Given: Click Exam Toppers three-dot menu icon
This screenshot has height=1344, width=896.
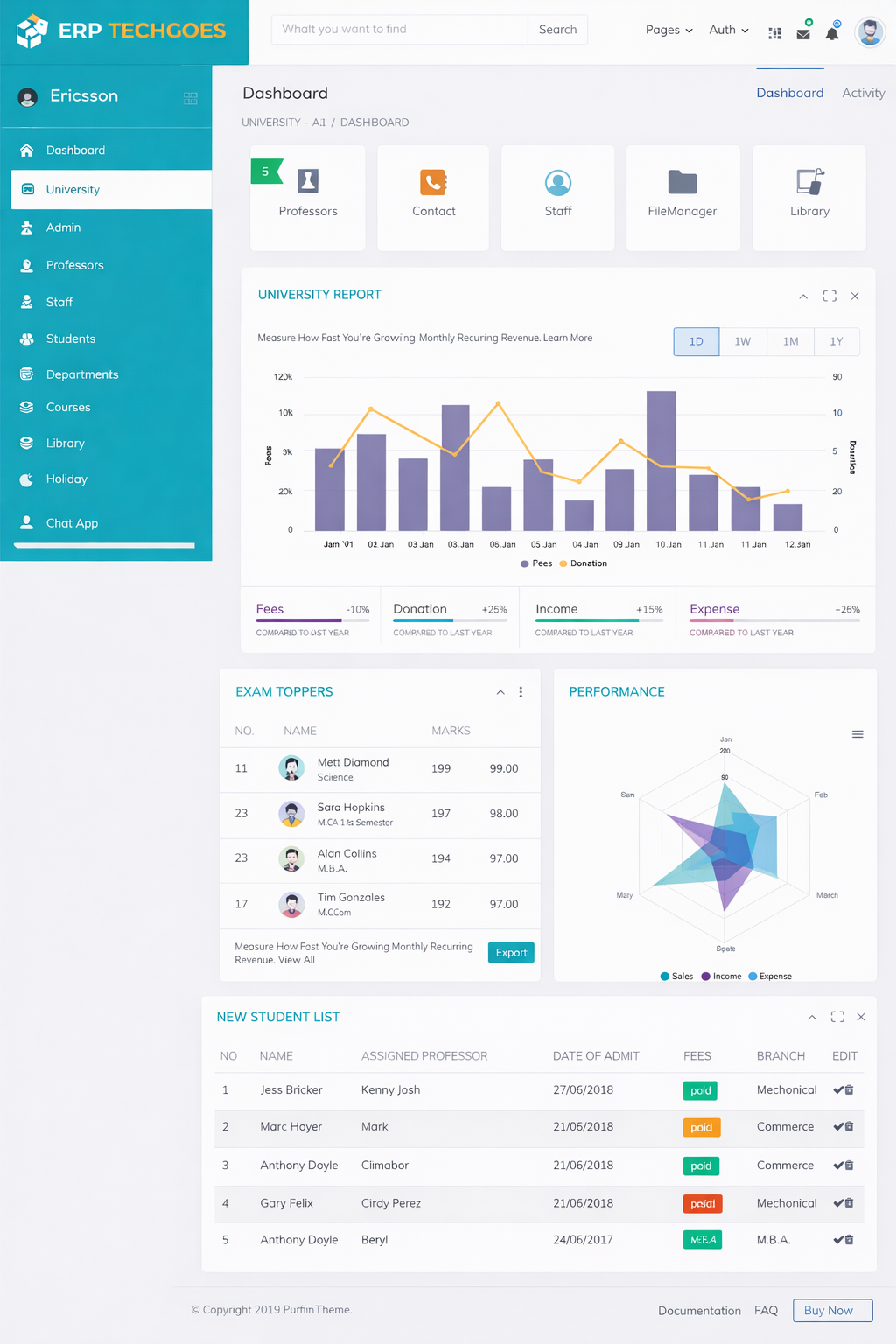Looking at the screenshot, I should 521,692.
